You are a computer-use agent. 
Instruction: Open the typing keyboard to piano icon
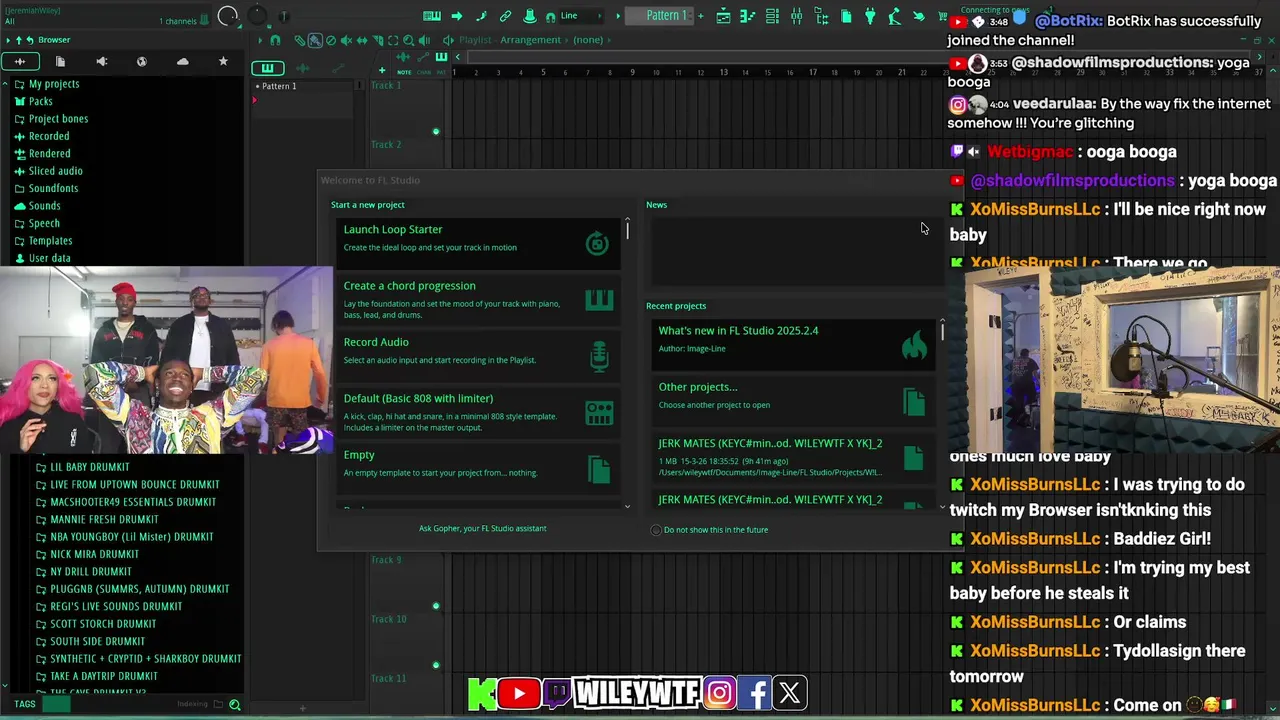click(432, 16)
